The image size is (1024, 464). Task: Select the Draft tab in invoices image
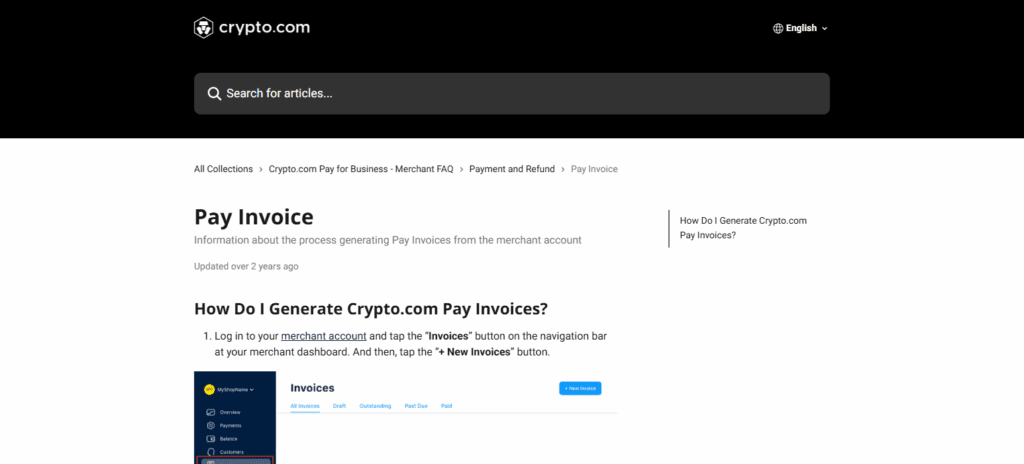pos(339,406)
